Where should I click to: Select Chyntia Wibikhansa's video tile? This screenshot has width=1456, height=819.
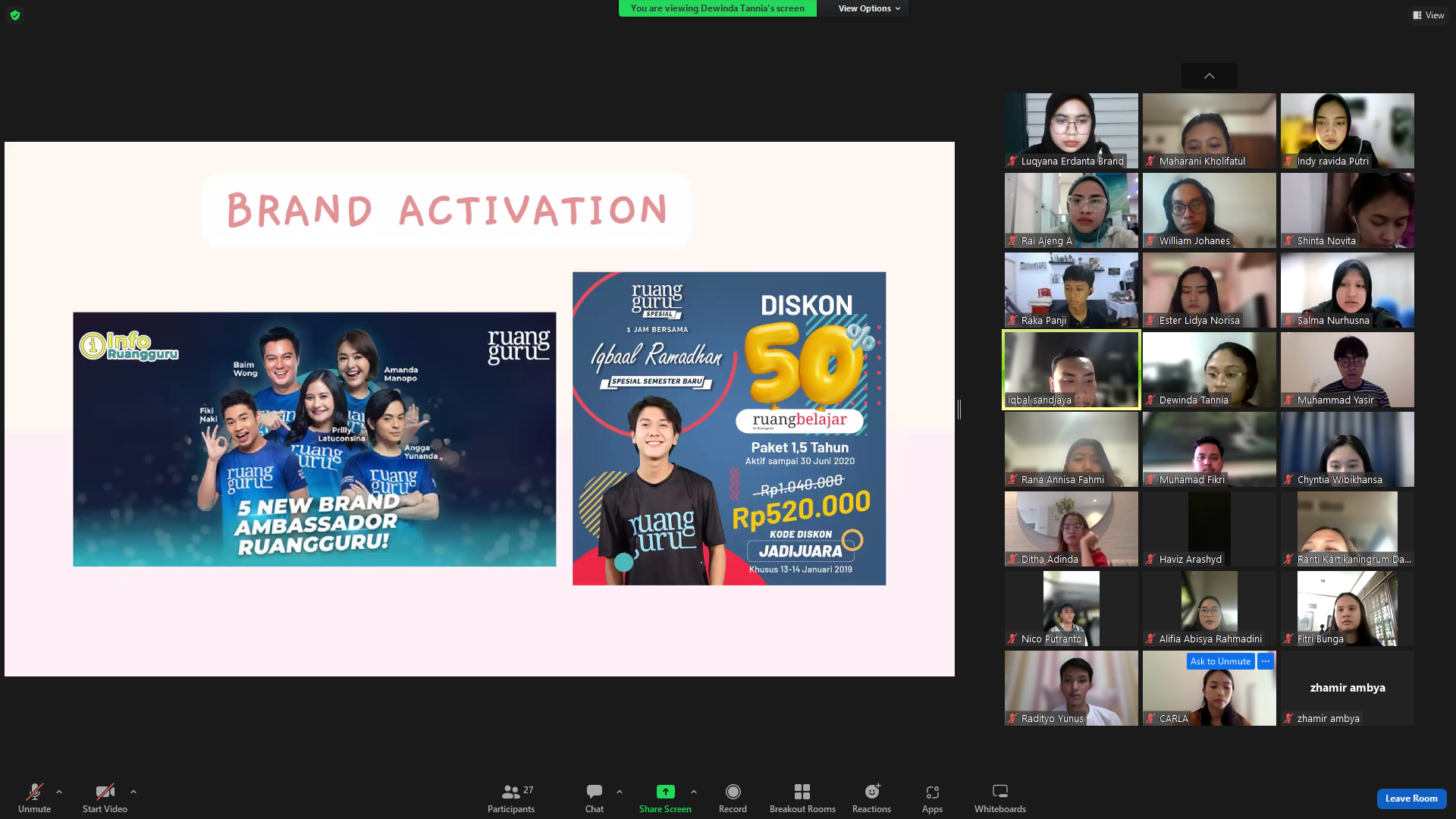click(x=1348, y=449)
